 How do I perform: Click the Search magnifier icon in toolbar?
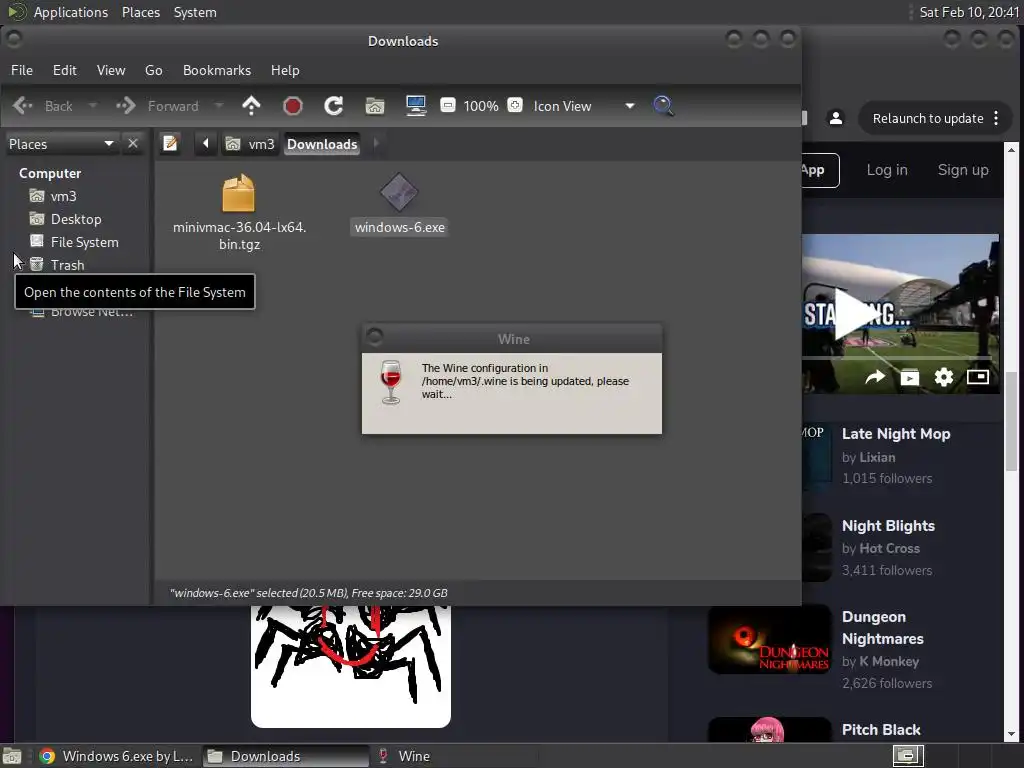(663, 106)
